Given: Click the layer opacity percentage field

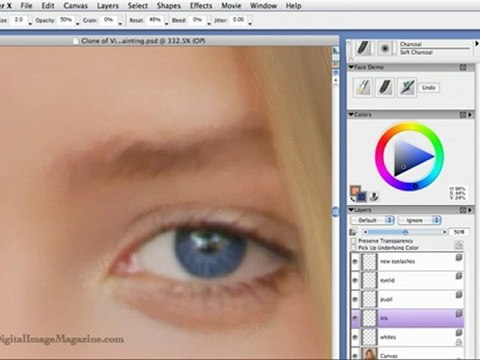Looking at the screenshot, I should coord(459,232).
